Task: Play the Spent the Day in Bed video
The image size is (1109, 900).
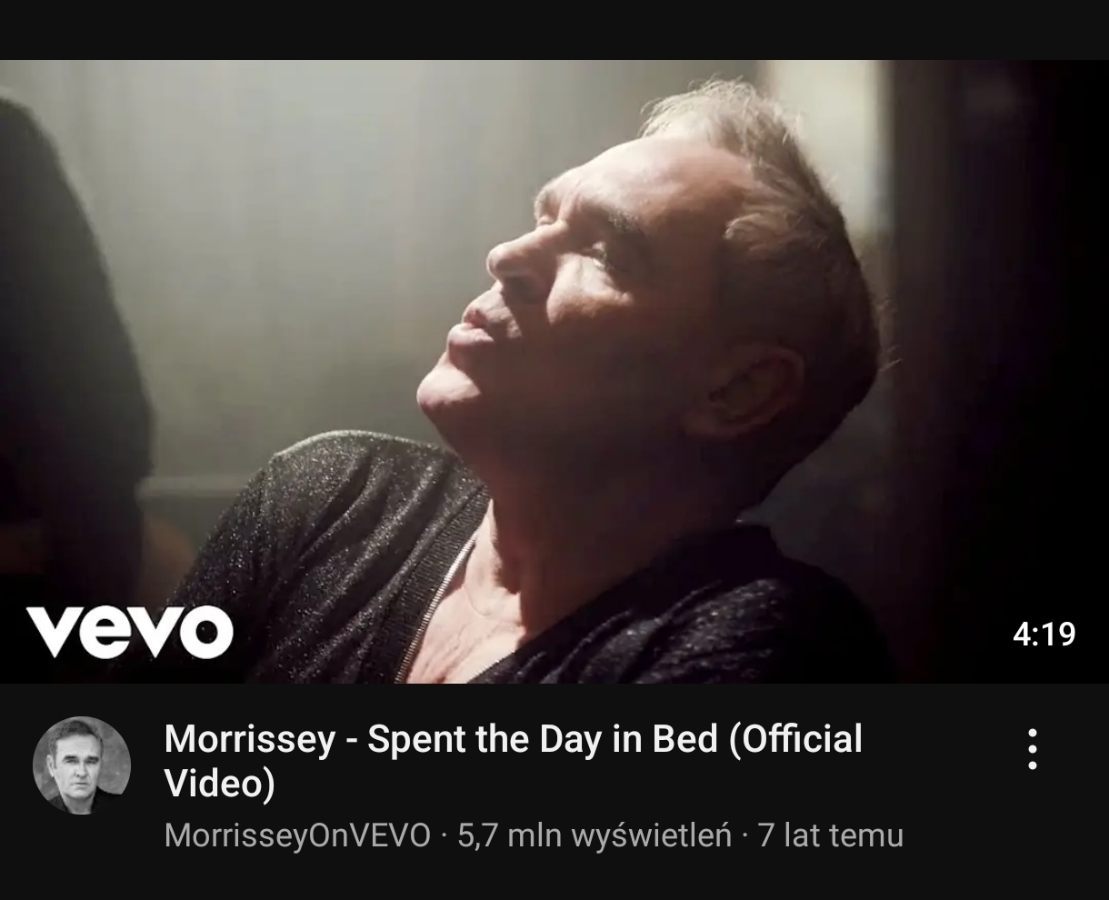Action: pos(554,371)
